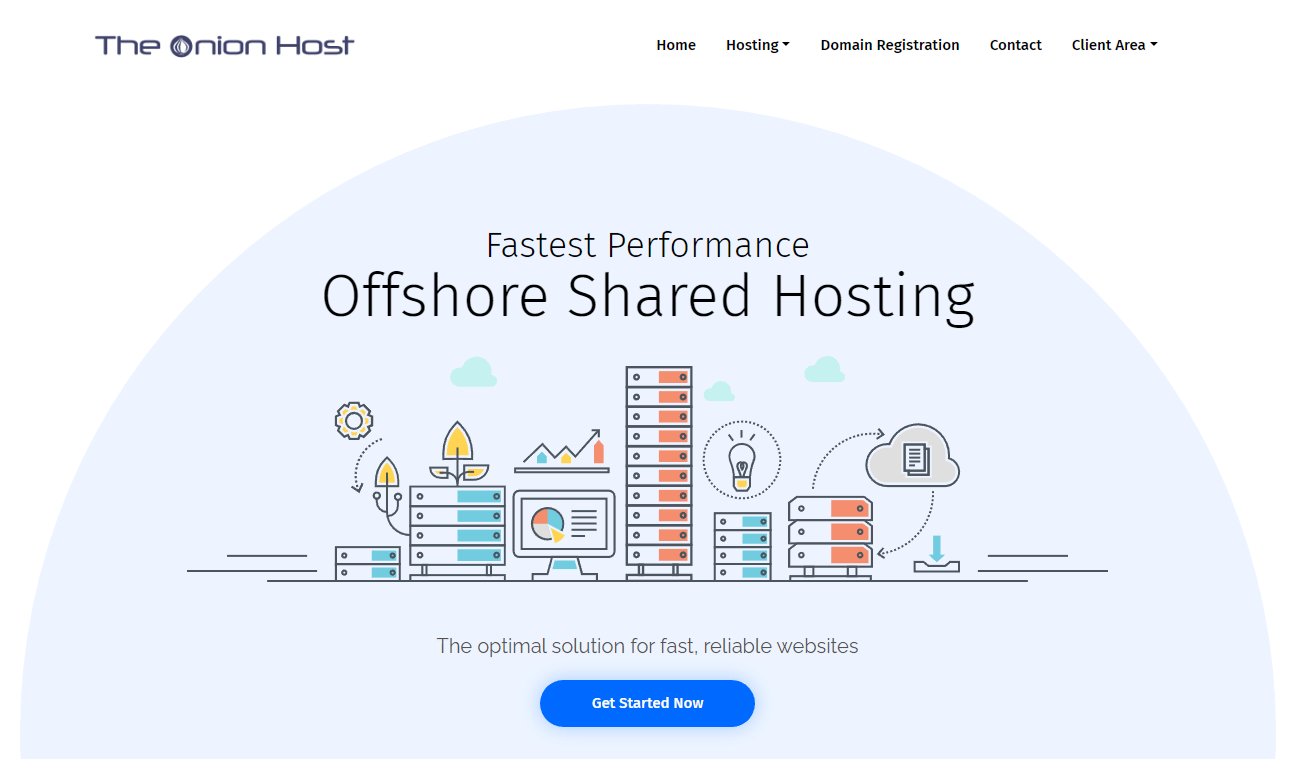Open the Client Area dropdown

tap(1114, 45)
